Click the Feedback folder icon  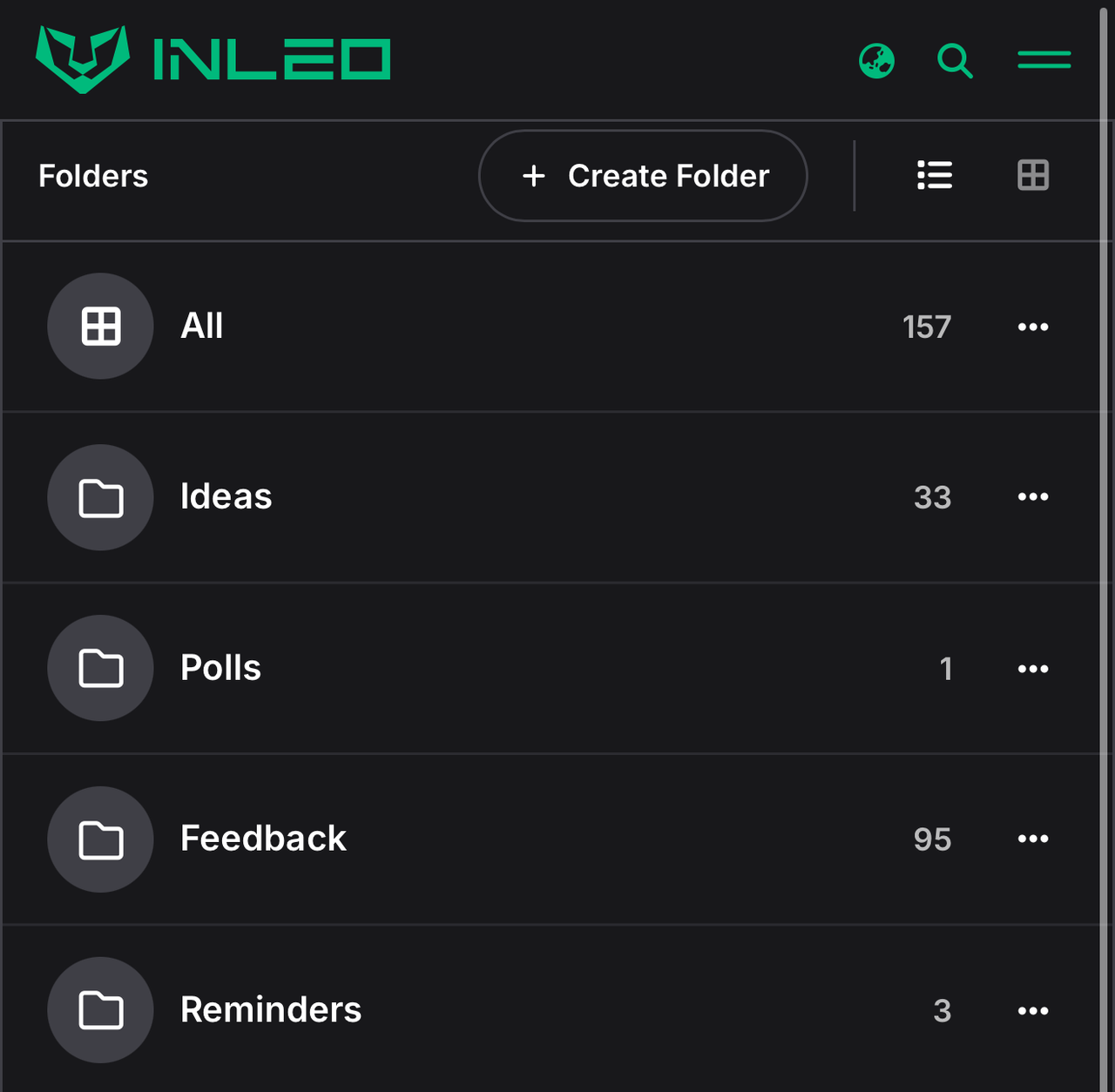point(100,839)
